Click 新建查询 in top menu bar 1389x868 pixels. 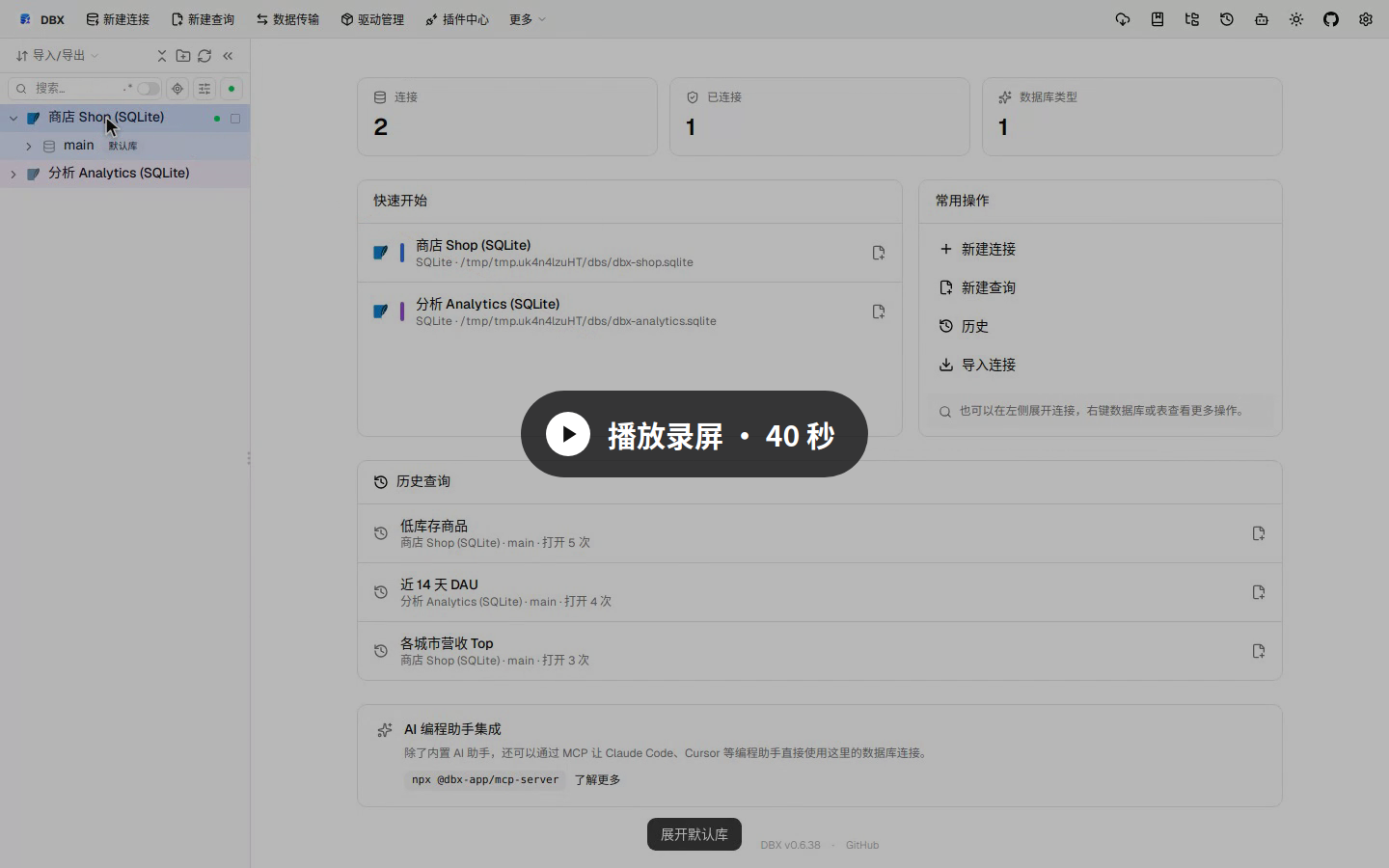click(203, 19)
